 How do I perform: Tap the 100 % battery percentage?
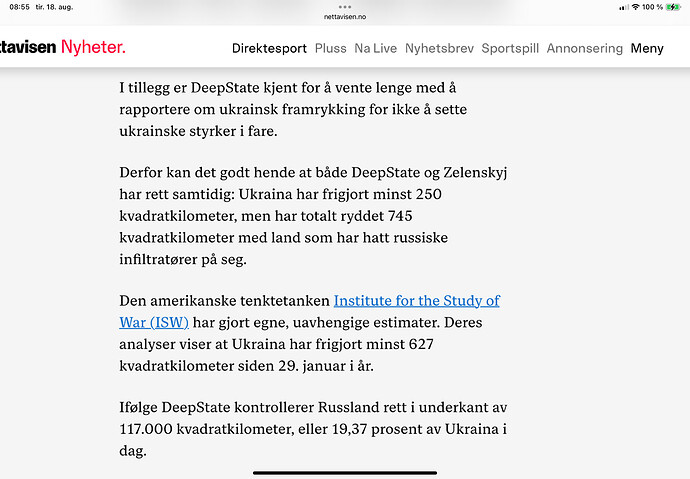click(x=652, y=7)
